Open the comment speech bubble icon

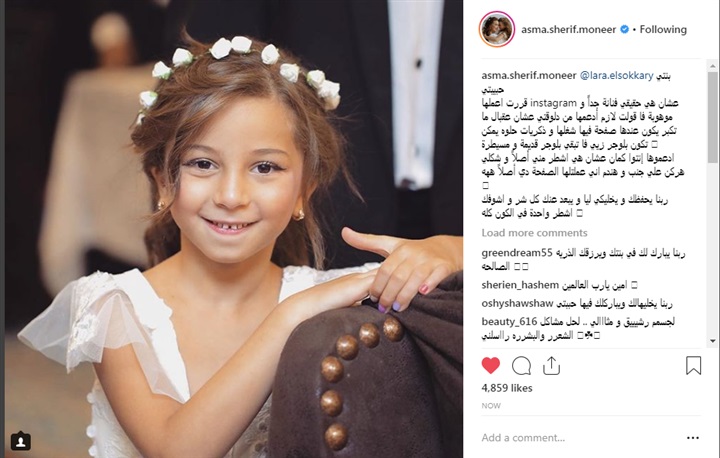tap(521, 366)
